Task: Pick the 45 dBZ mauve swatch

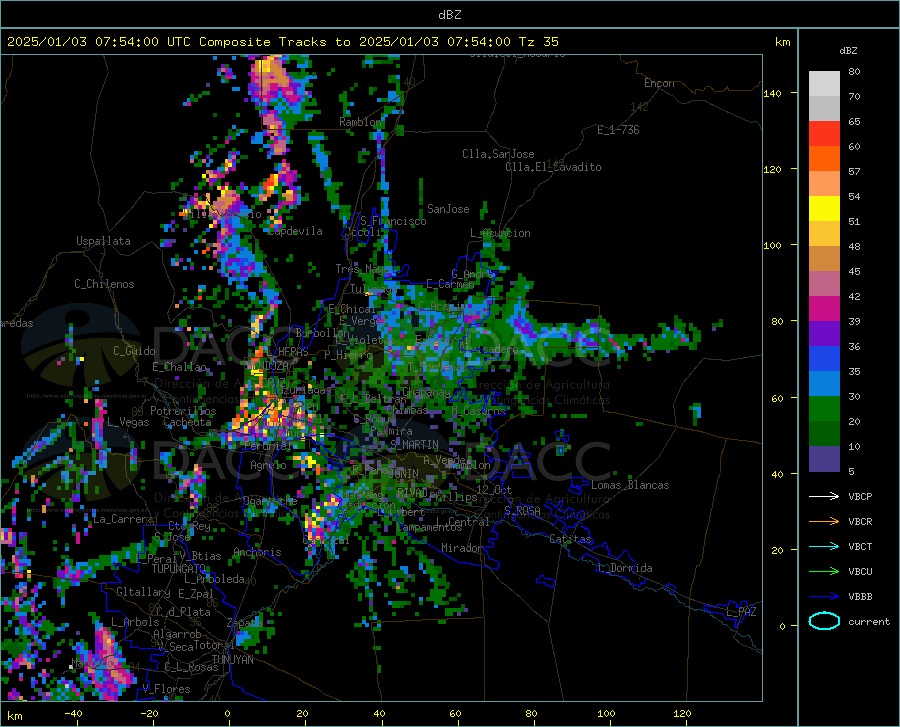Action: tap(824, 284)
